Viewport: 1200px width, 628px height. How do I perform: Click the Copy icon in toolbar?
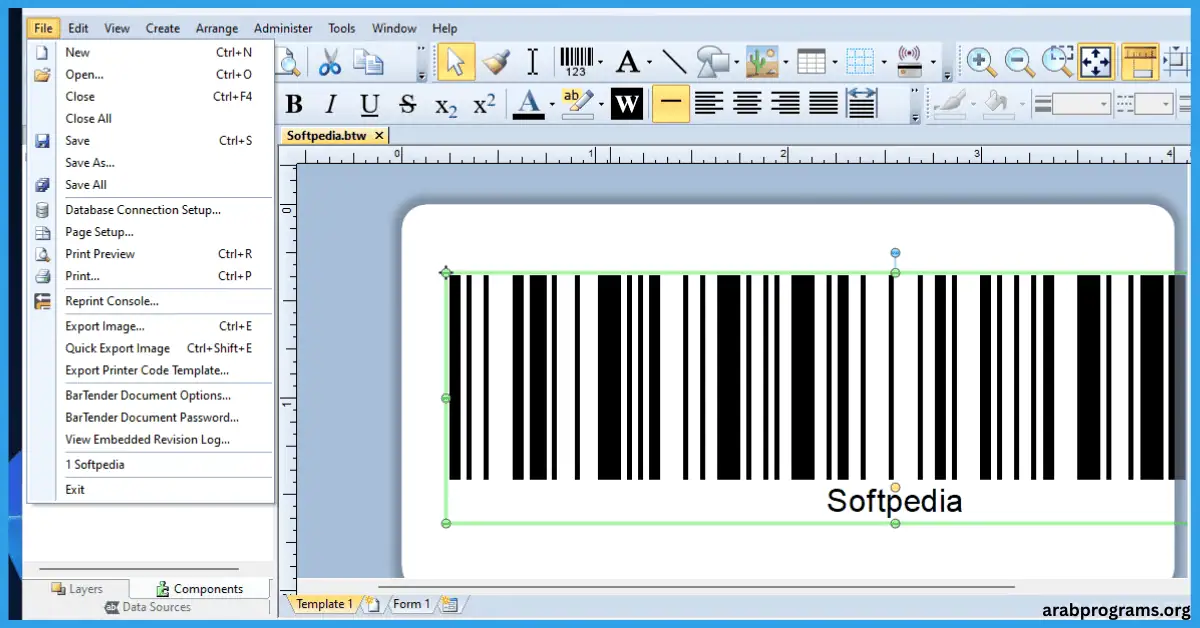point(369,62)
